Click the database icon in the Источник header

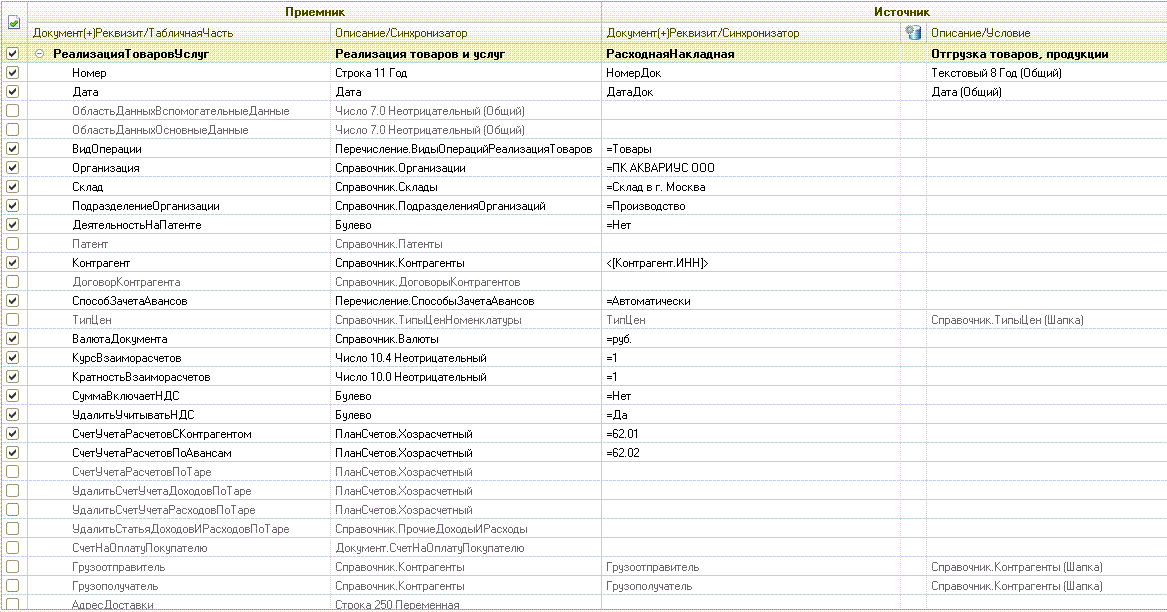click(913, 33)
